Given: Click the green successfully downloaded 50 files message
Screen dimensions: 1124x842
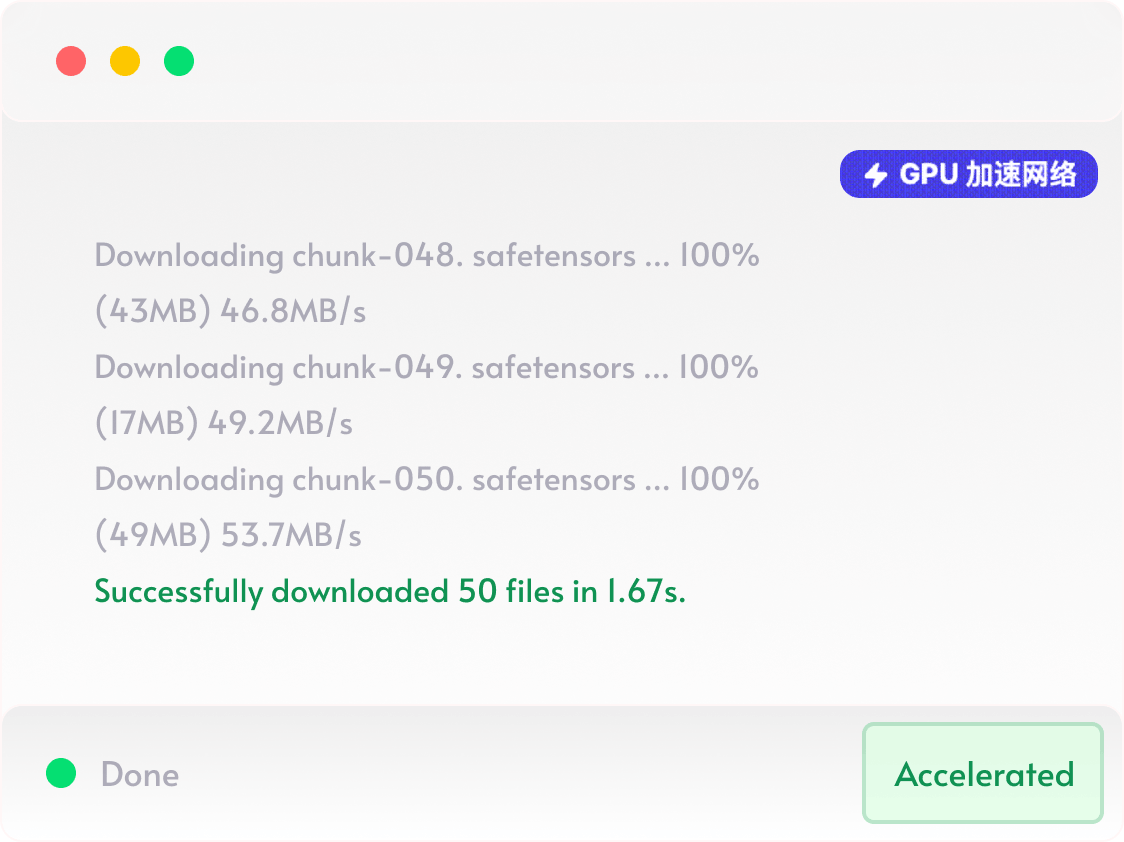Looking at the screenshot, I should pos(390,592).
